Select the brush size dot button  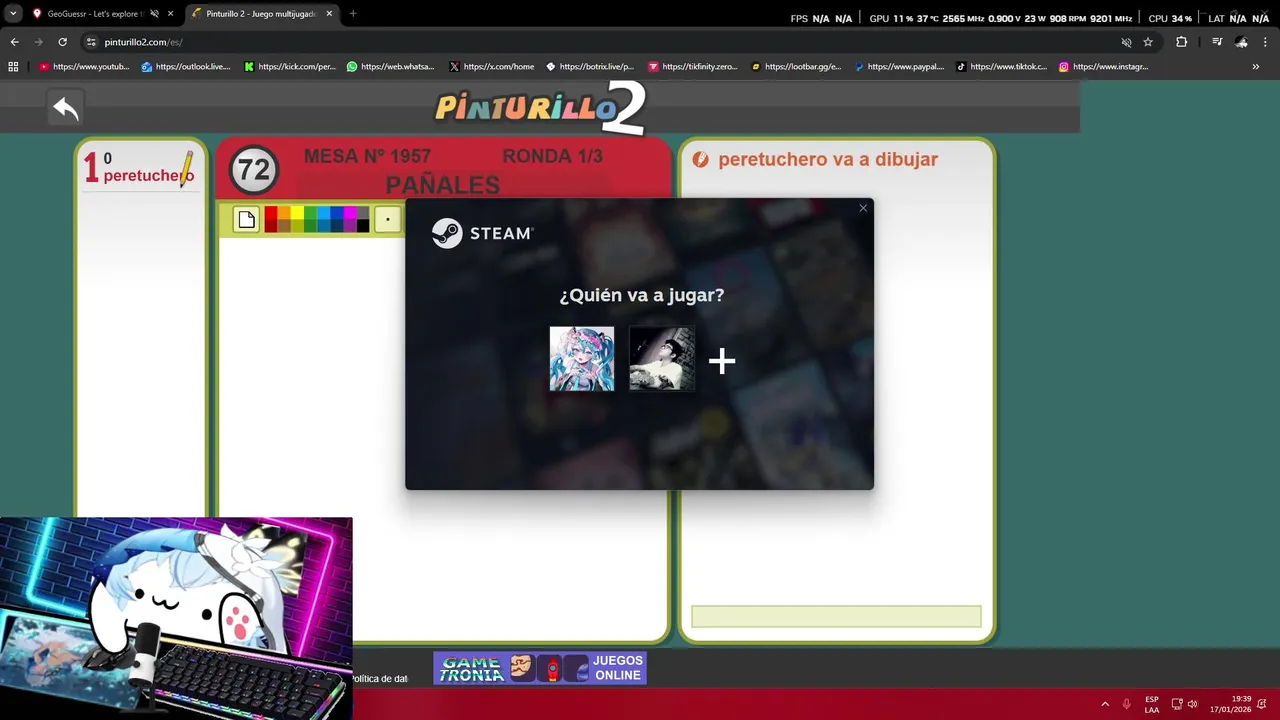point(388,220)
